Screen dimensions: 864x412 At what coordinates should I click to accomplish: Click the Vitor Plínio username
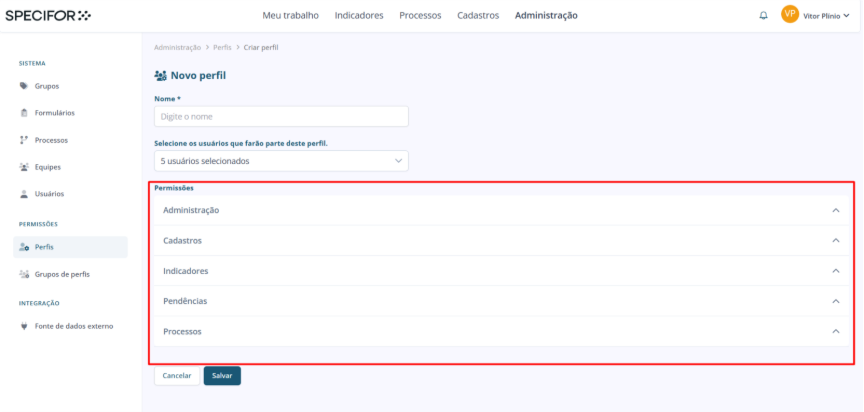point(822,16)
